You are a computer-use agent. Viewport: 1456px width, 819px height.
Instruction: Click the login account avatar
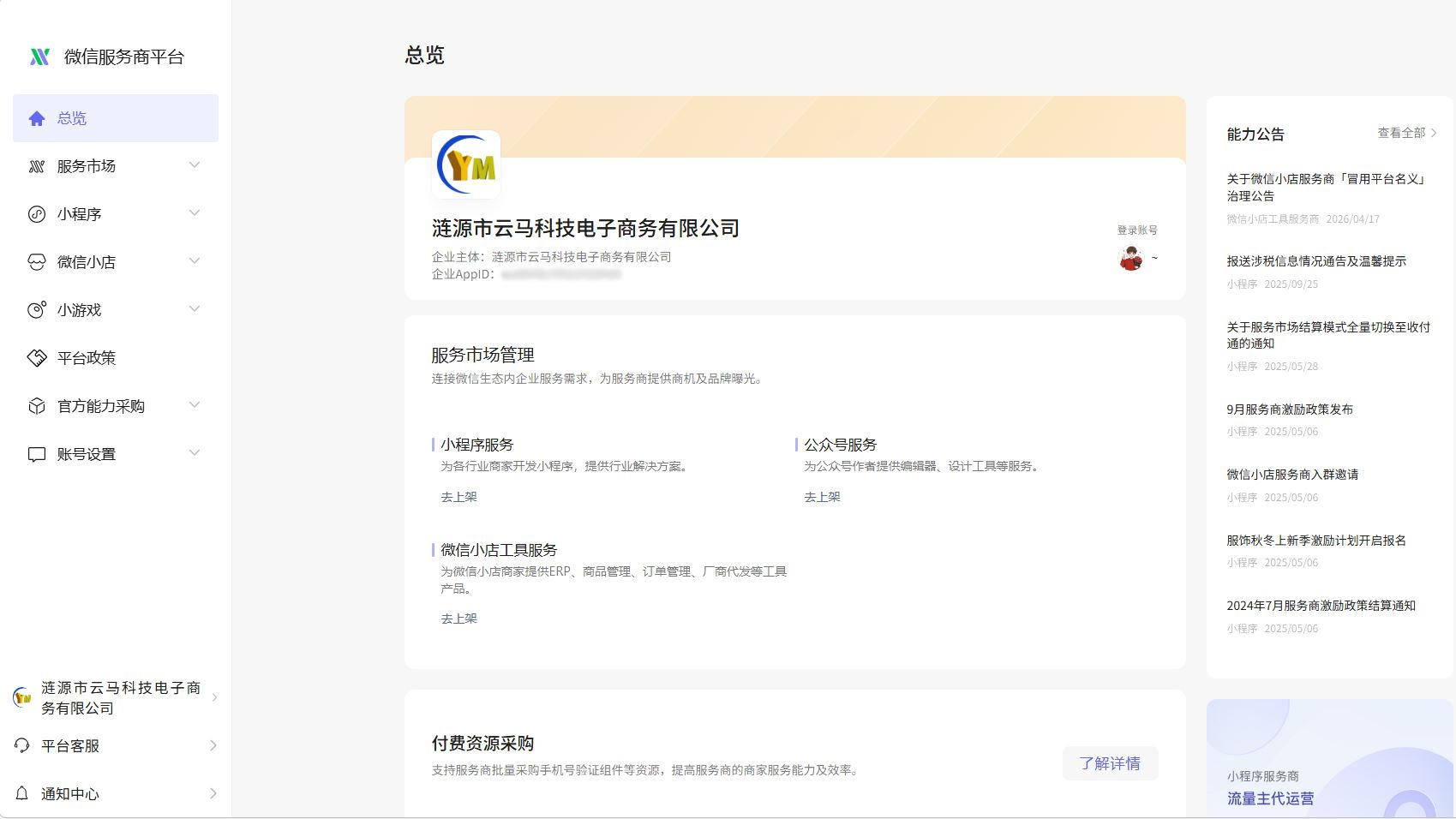coord(1131,258)
